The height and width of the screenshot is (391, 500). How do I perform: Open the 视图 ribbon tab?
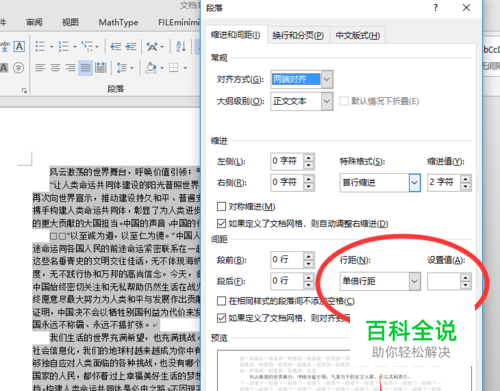pos(70,22)
